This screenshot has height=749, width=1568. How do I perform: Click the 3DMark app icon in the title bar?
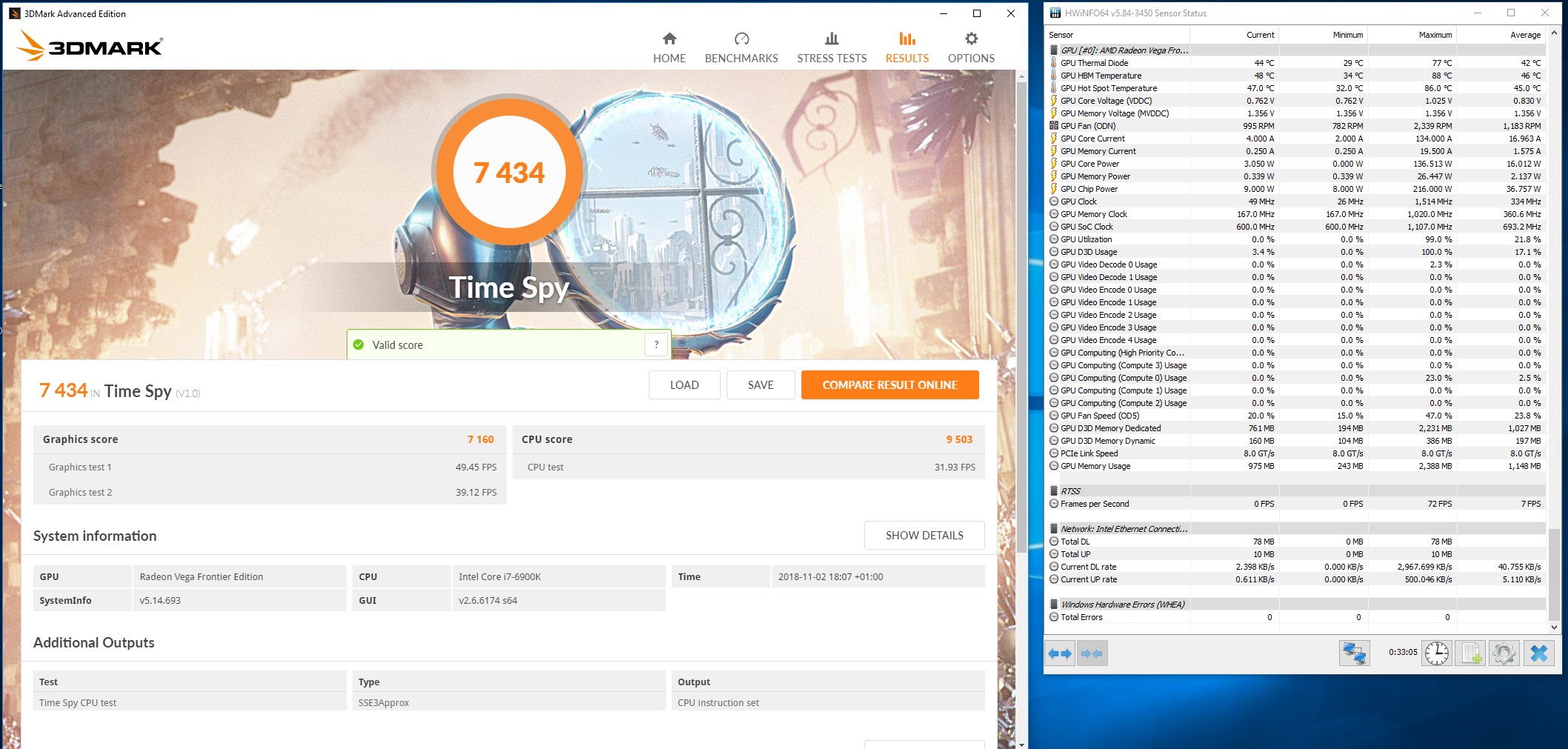tap(14, 13)
